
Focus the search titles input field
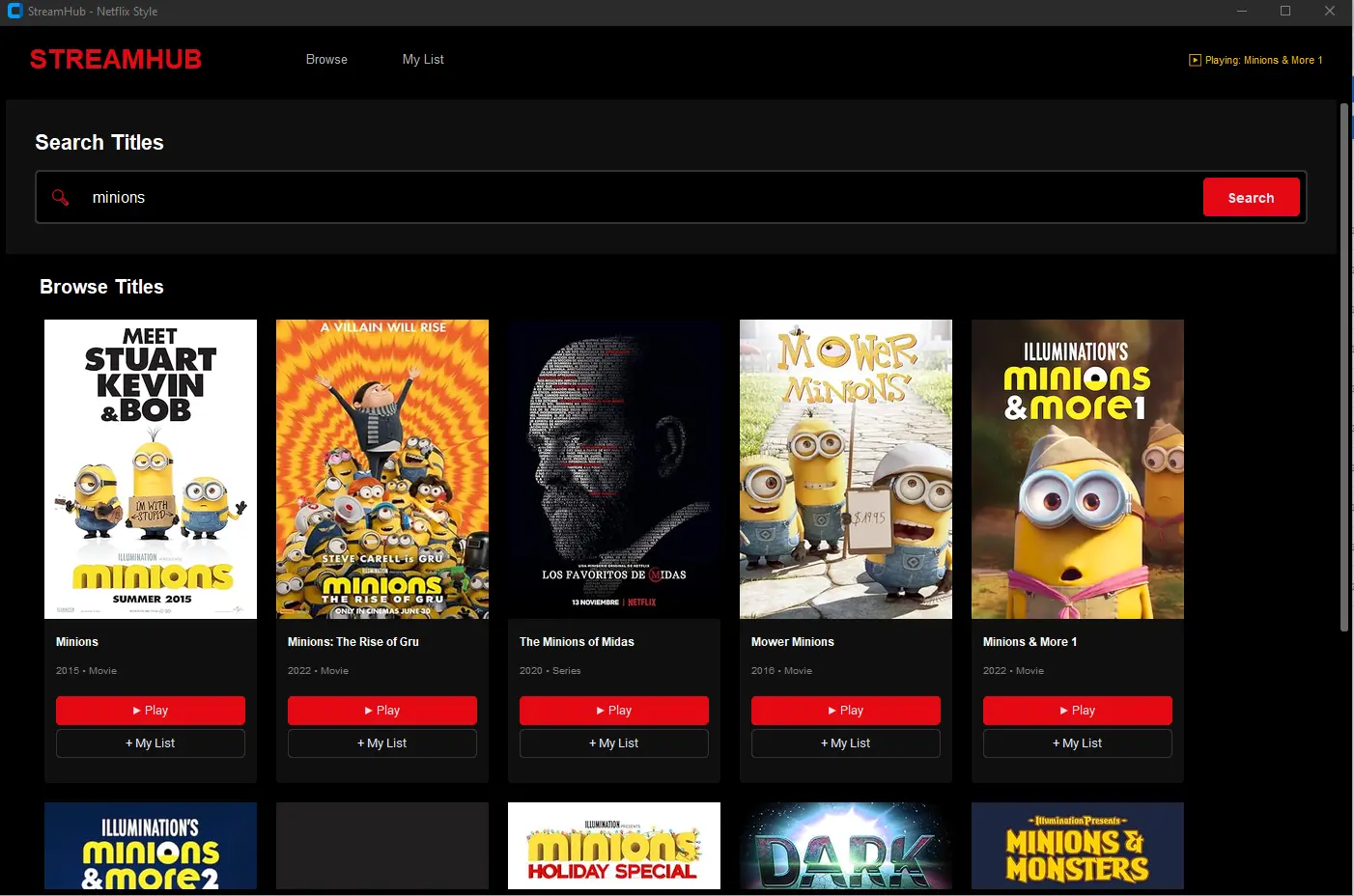coord(642,197)
